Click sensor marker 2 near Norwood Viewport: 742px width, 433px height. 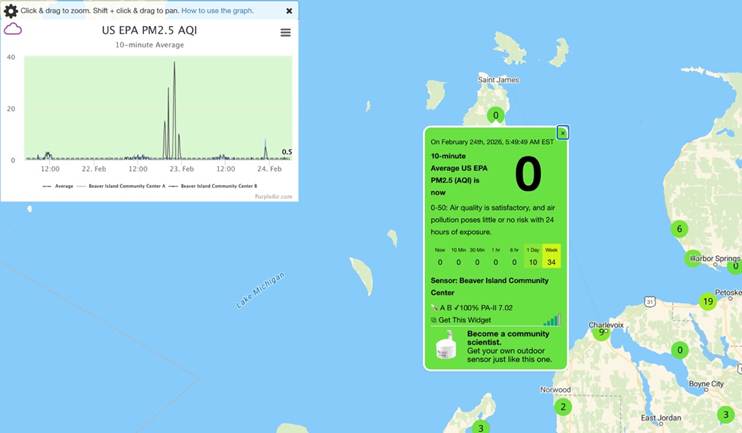pos(563,406)
